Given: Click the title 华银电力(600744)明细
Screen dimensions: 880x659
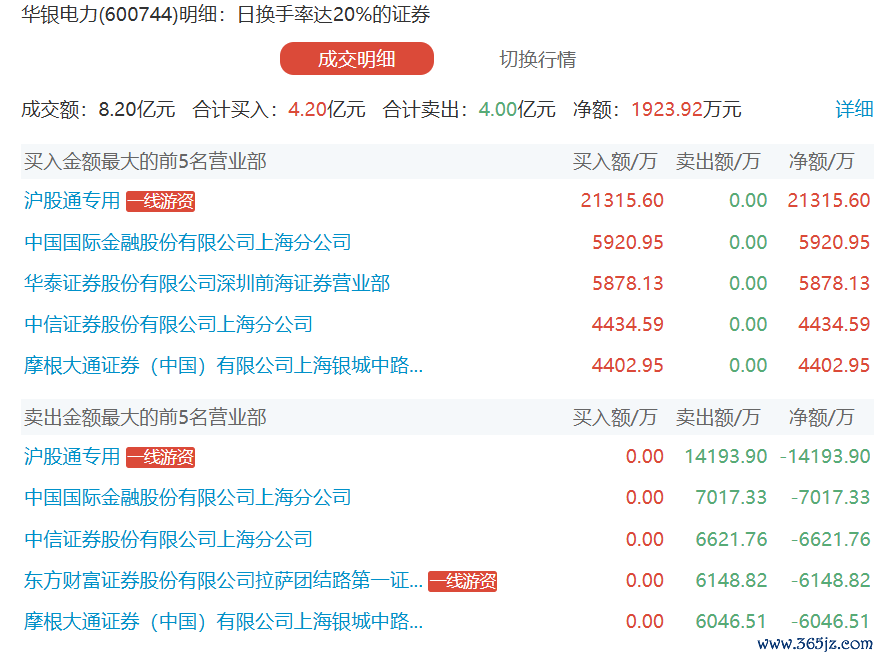Looking at the screenshot, I should [120, 14].
